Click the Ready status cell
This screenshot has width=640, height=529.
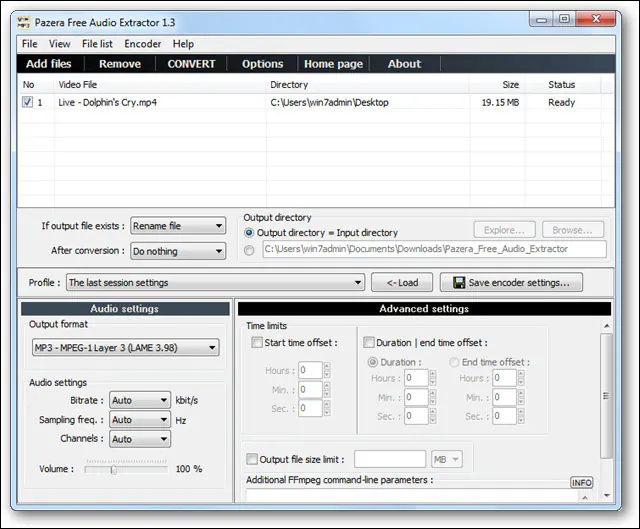[x=561, y=102]
